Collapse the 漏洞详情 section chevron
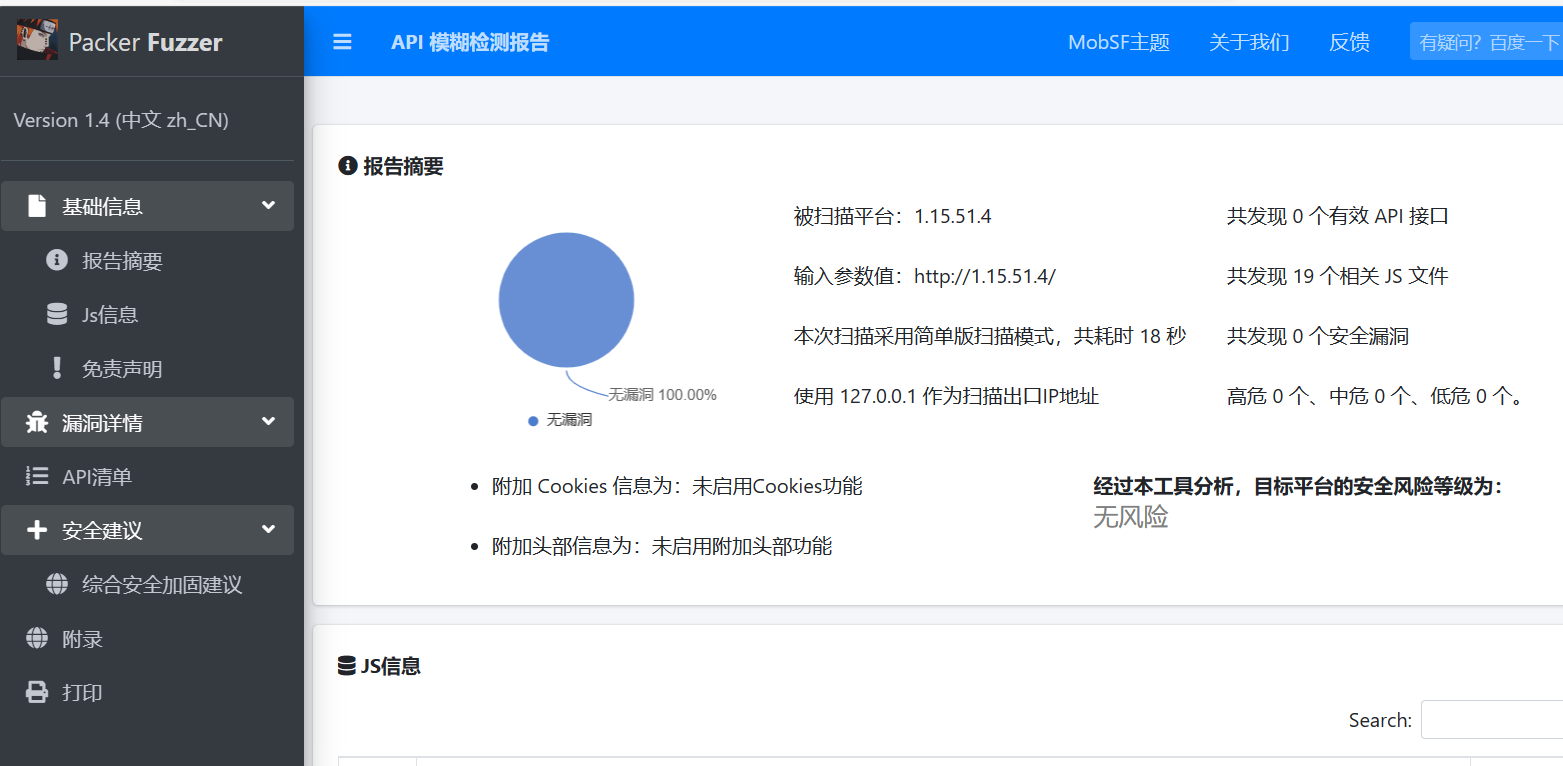The image size is (1563, 766). coord(268,421)
